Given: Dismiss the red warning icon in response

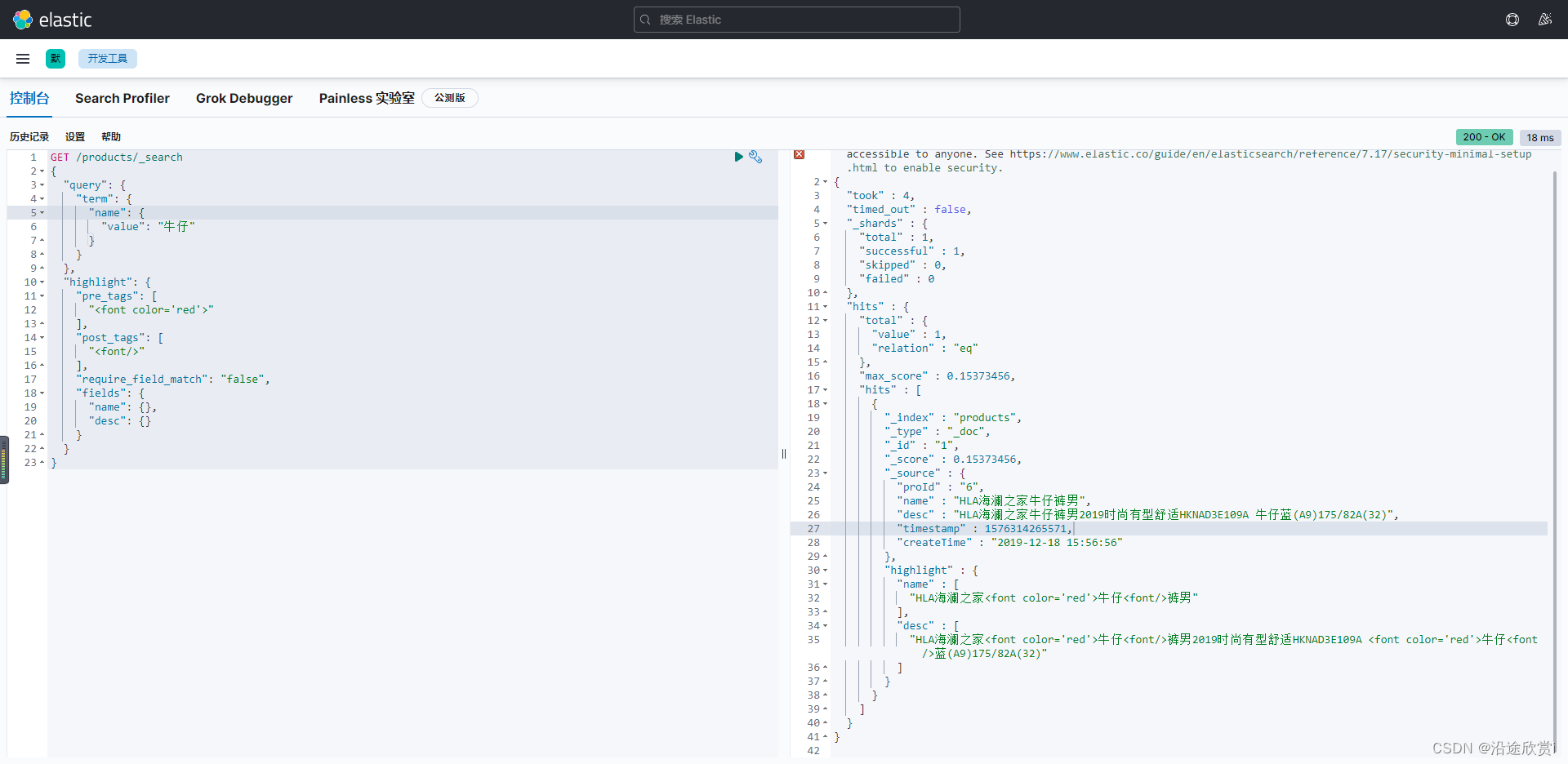Looking at the screenshot, I should click(x=799, y=154).
